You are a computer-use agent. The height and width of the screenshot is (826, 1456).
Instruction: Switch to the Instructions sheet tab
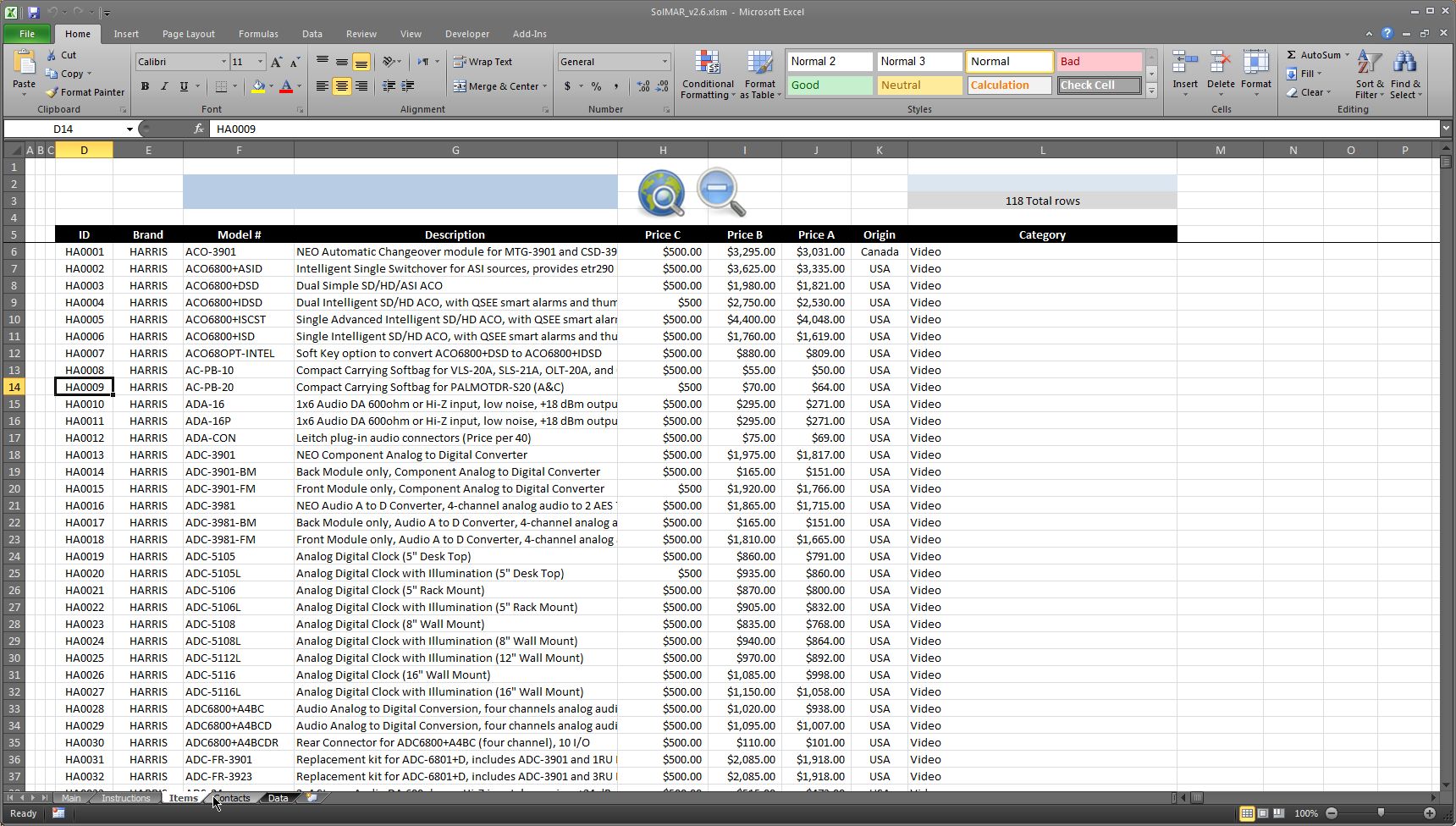[125, 797]
